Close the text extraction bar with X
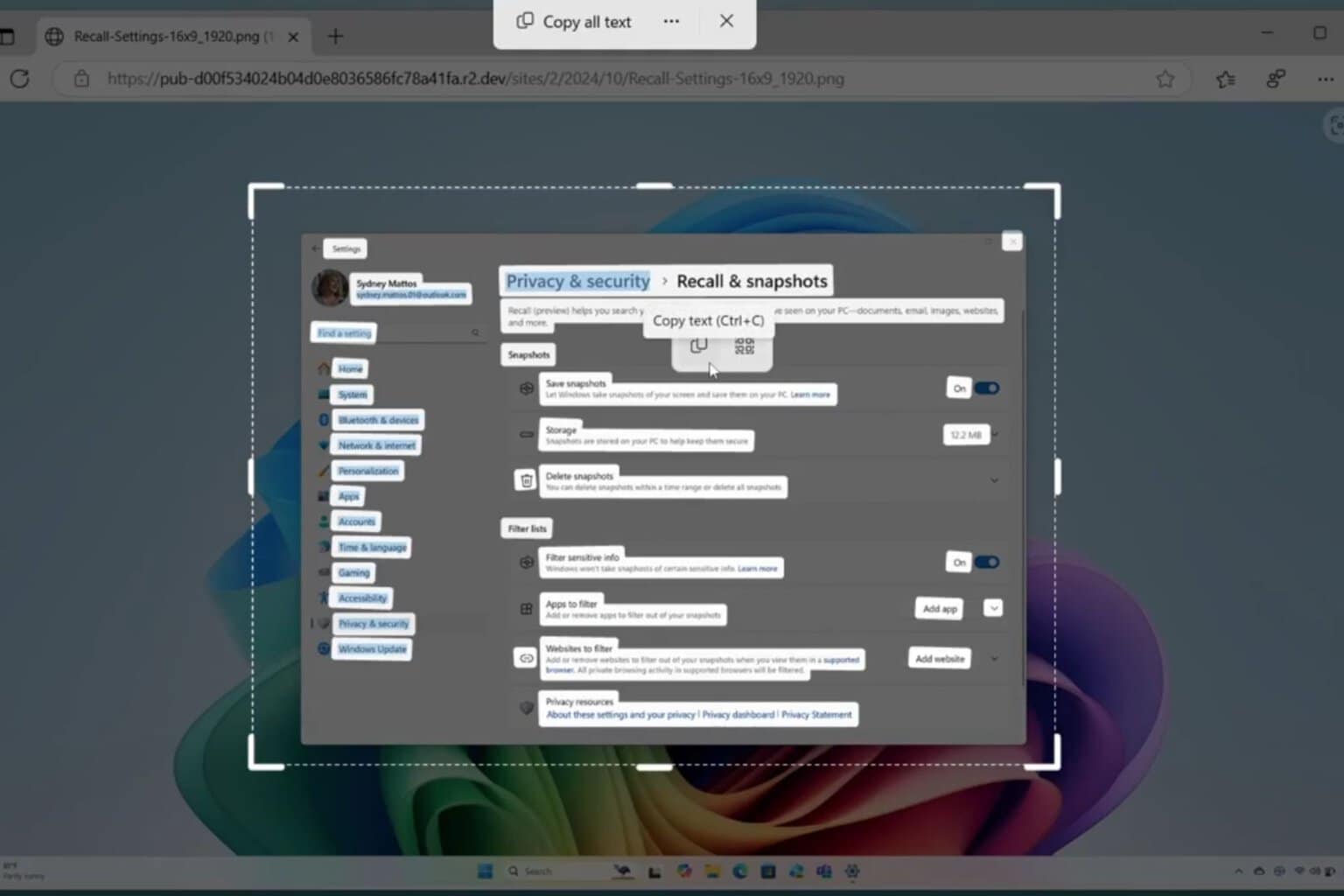The width and height of the screenshot is (1344, 896). (726, 21)
